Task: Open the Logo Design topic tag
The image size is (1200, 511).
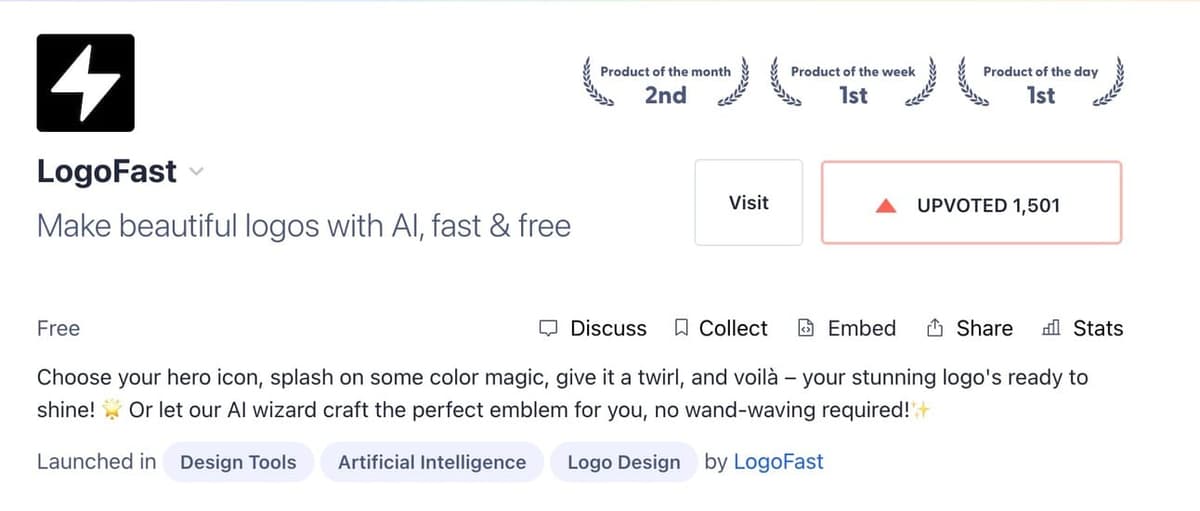Action: tap(623, 462)
